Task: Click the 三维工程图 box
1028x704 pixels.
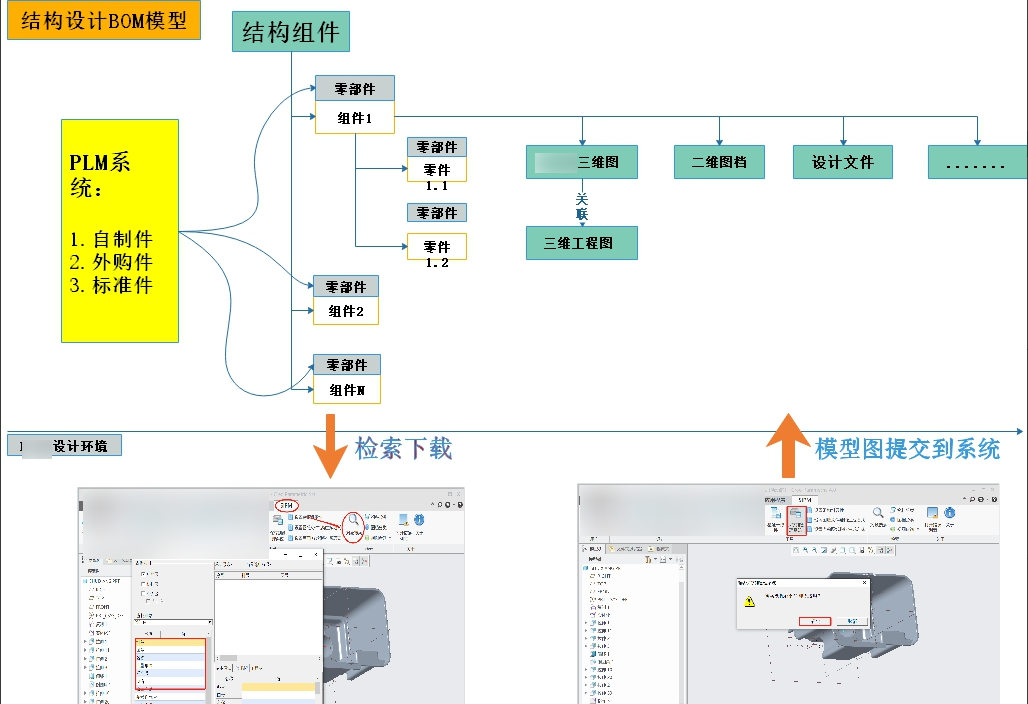Action: (582, 243)
